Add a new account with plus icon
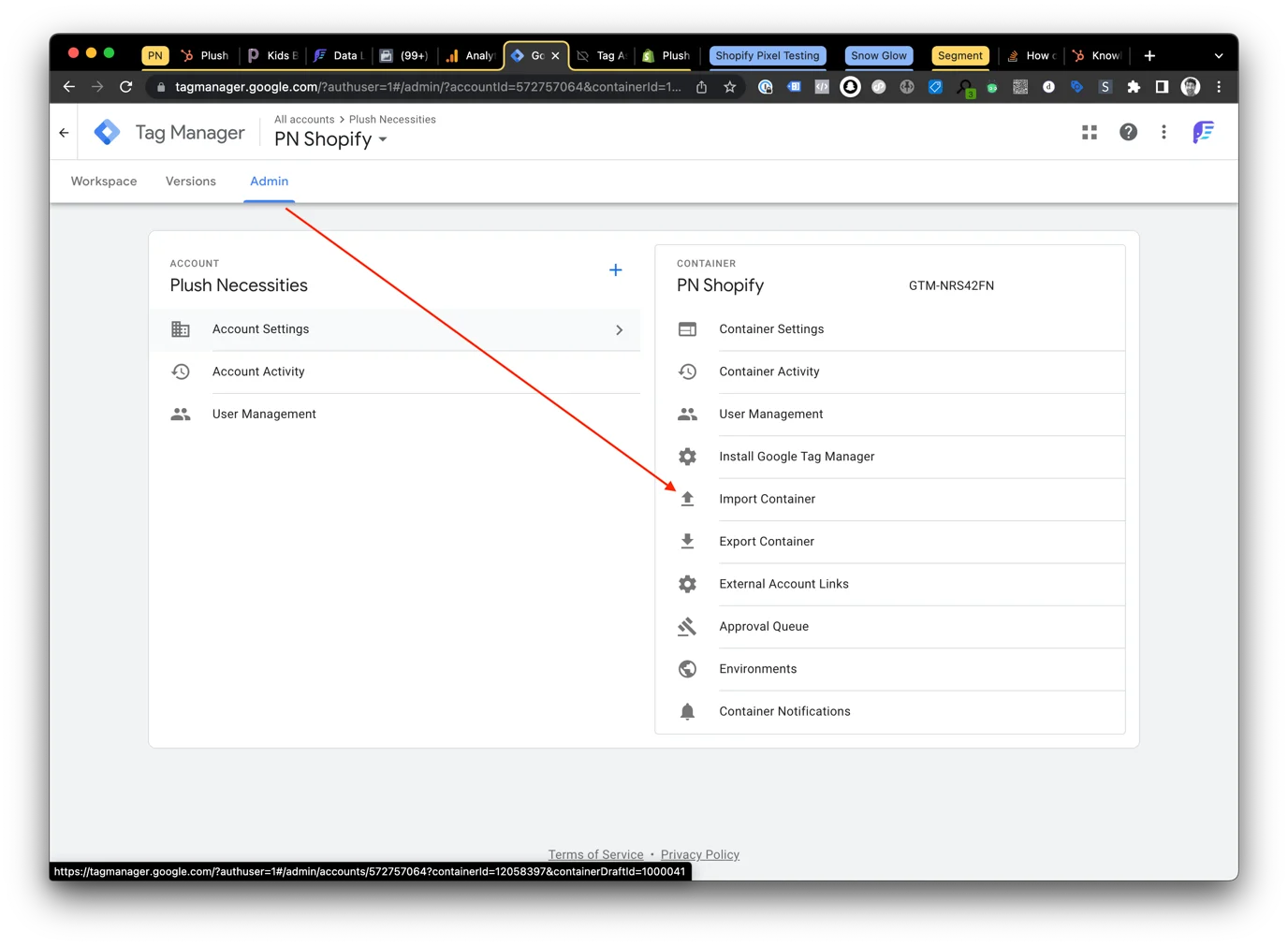 tap(616, 270)
